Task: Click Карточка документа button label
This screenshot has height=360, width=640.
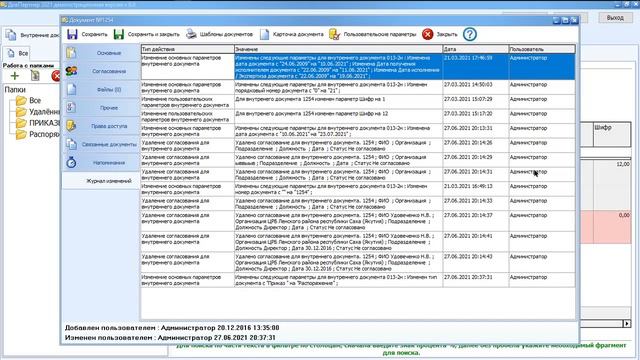Action: 298,34
